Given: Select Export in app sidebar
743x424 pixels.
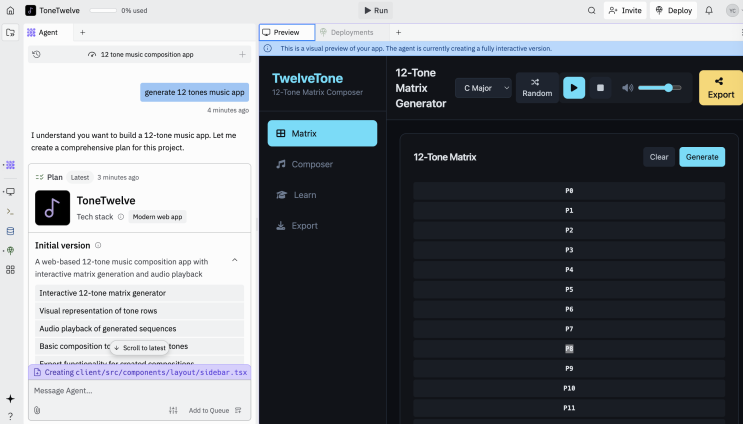Looking at the screenshot, I should [x=322, y=226].
